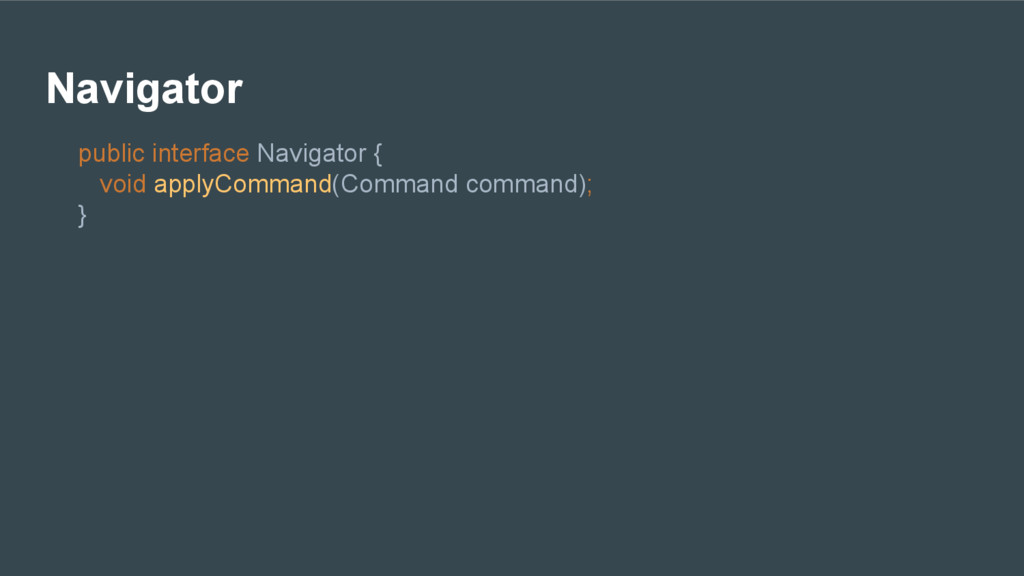Screen dimensions: 1024x576
Task: Click the opening curly brace after Navigator
Action: coord(377,154)
